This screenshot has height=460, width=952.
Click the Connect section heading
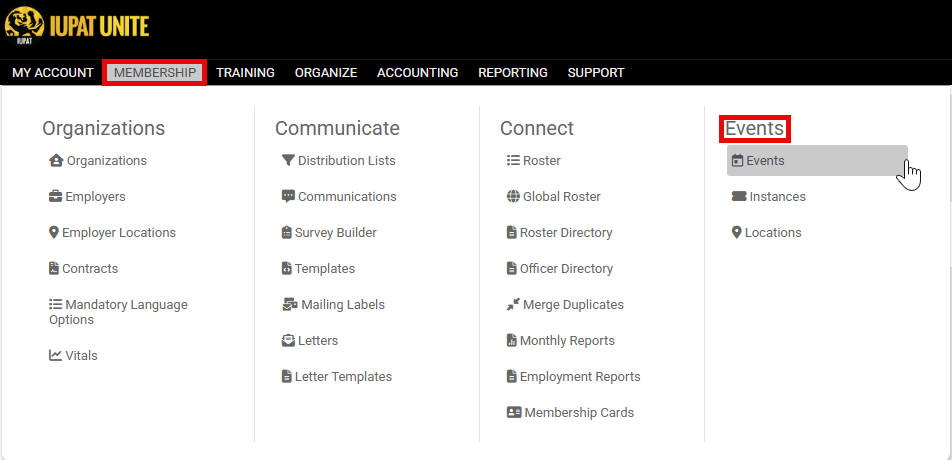(537, 129)
